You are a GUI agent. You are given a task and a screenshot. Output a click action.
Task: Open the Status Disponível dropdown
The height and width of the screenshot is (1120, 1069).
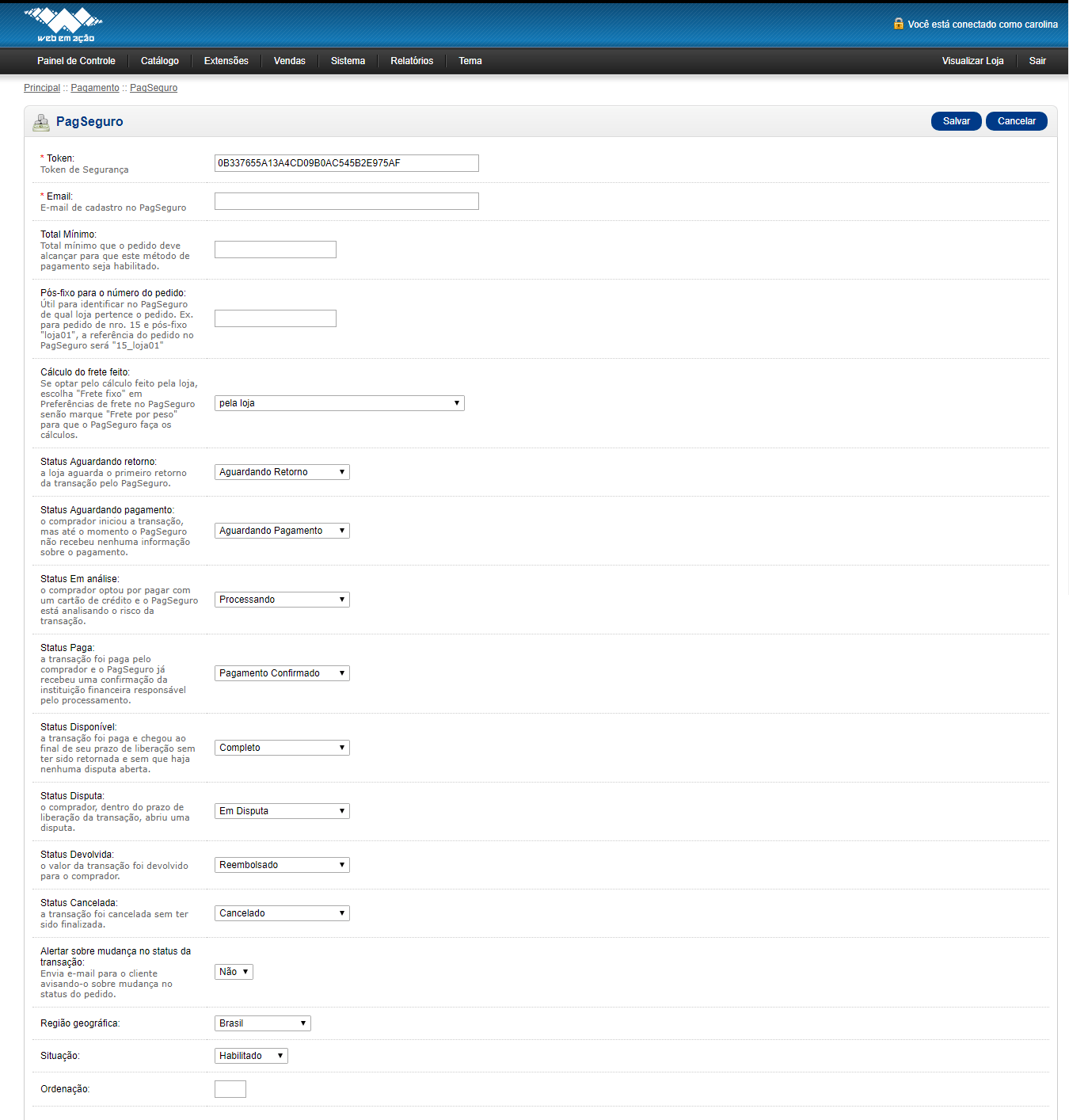[x=282, y=748]
